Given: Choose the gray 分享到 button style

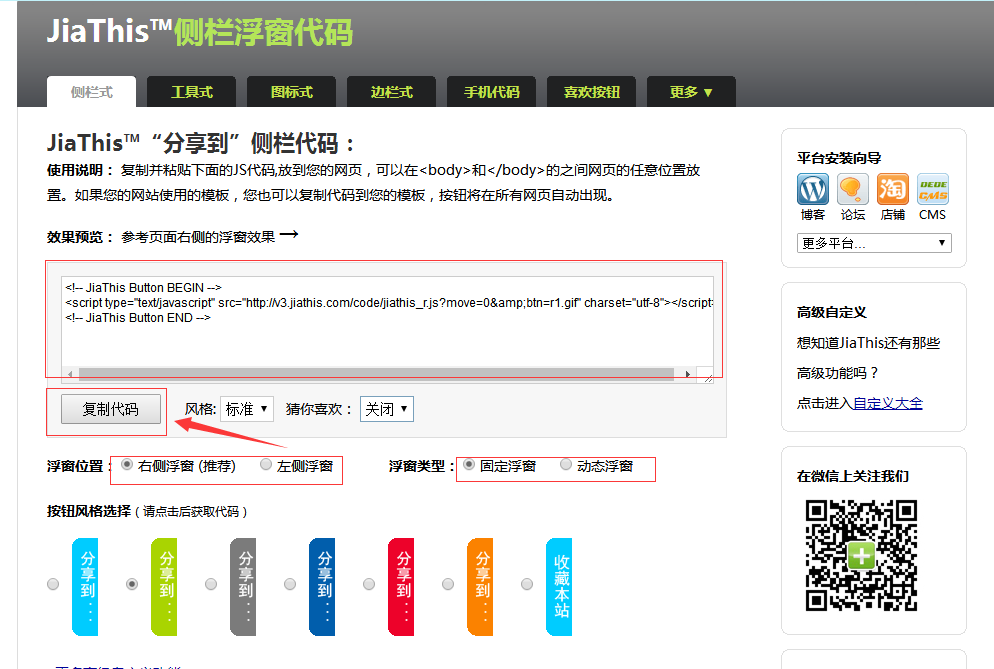Looking at the screenshot, I should [x=243, y=587].
